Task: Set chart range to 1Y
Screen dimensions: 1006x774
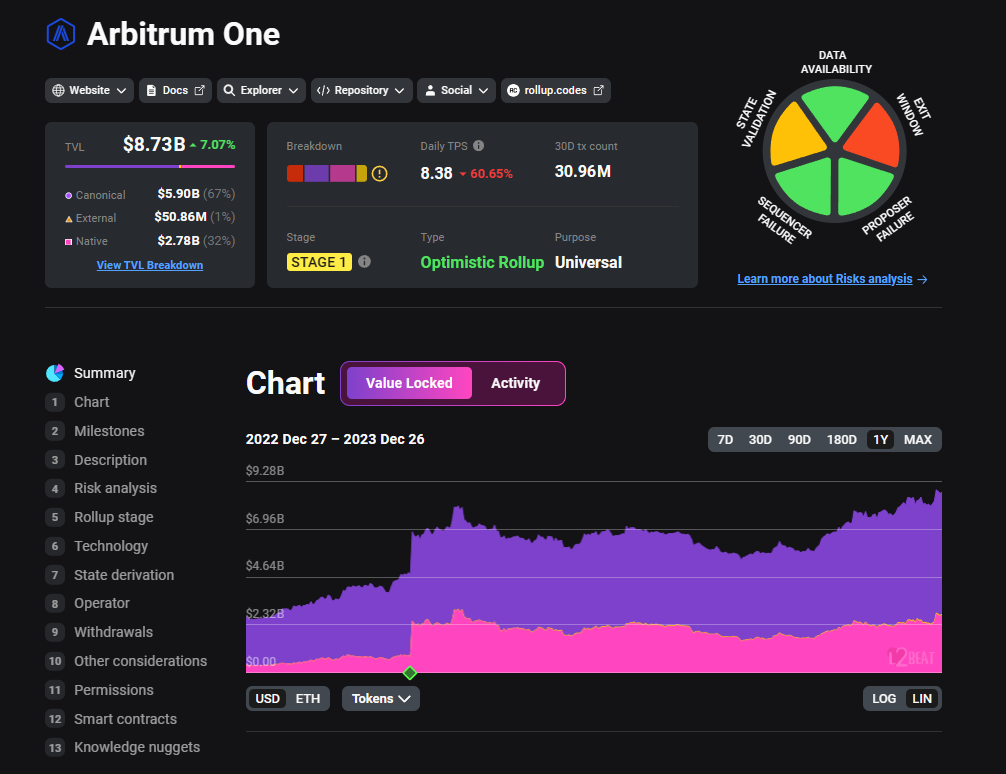Action: pyautogui.click(x=881, y=440)
